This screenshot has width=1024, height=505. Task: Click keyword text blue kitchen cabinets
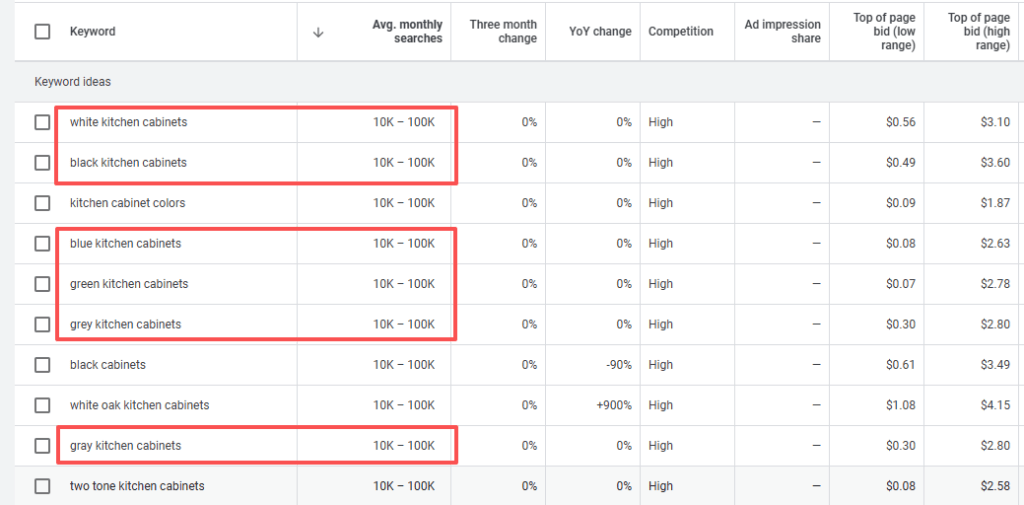[125, 244]
